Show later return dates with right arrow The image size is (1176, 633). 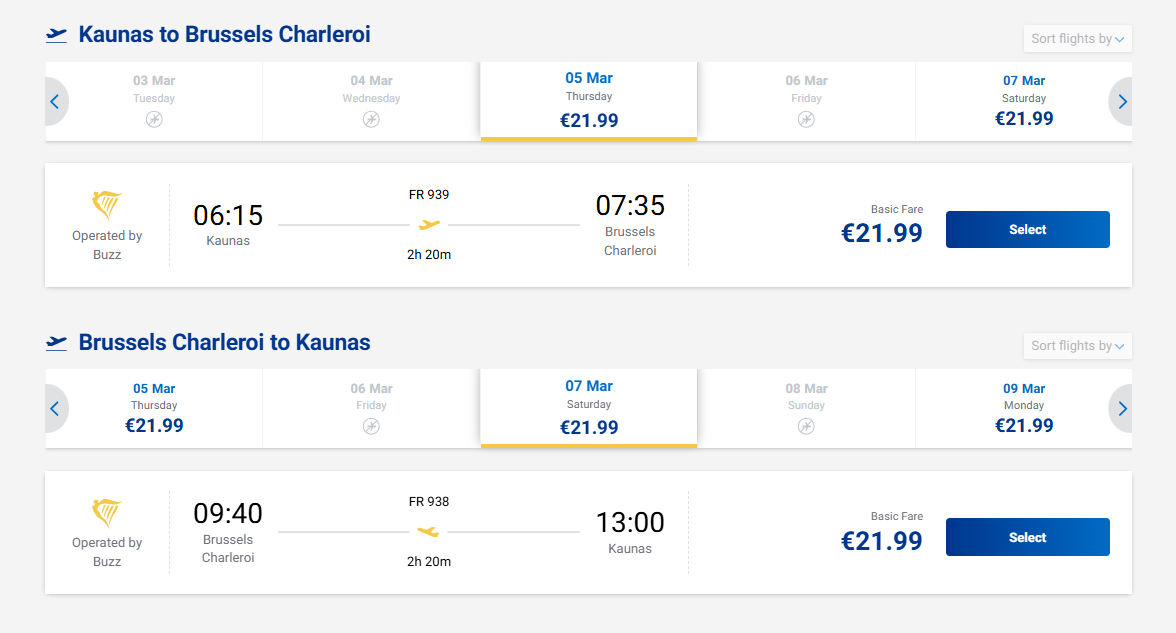[x=1122, y=408]
